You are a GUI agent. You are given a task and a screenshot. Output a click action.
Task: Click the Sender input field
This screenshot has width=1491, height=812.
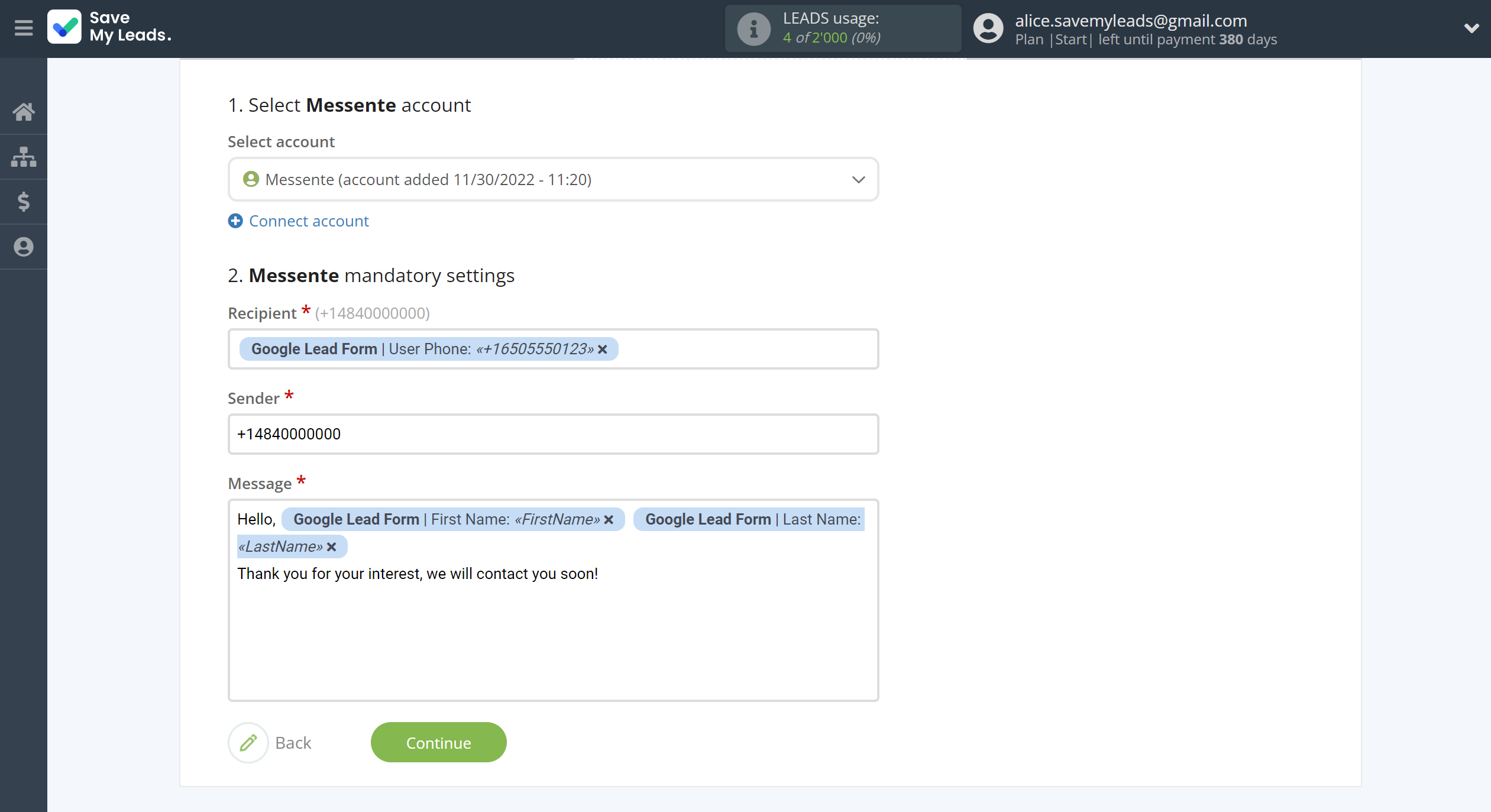tap(553, 434)
